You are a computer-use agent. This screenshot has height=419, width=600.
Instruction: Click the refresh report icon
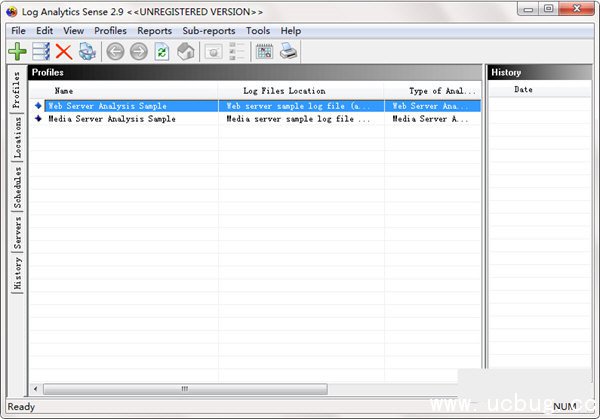[x=162, y=51]
